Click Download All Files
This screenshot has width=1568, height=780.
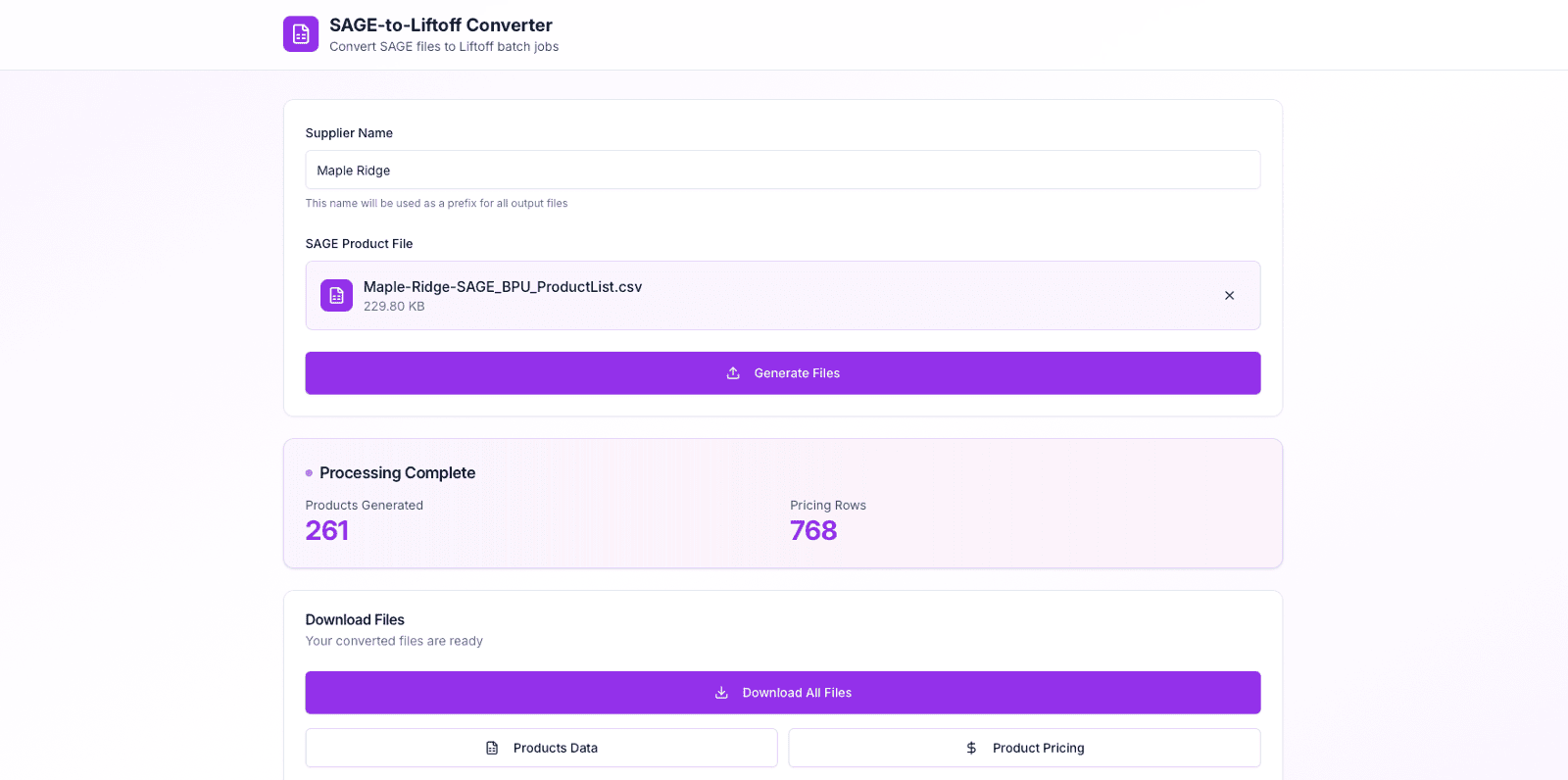coord(782,692)
